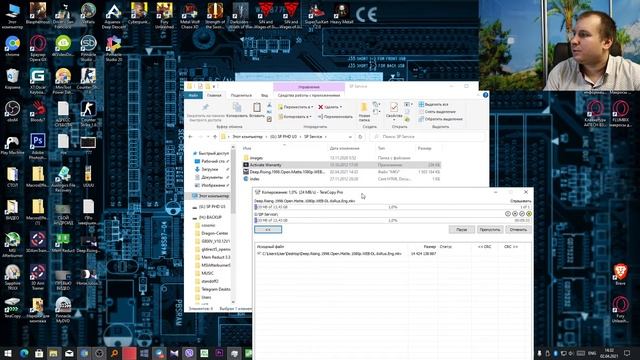This screenshot has height=360, width=640.
Task: Click the Поиск: SP Service search field
Action: [428, 137]
